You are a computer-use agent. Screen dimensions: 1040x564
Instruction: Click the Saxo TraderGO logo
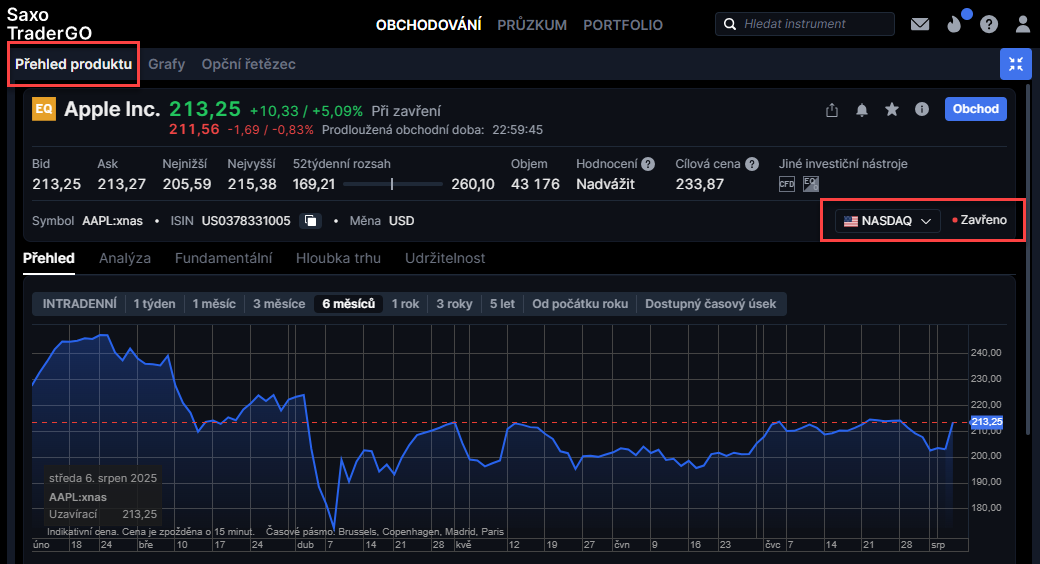tap(49, 24)
